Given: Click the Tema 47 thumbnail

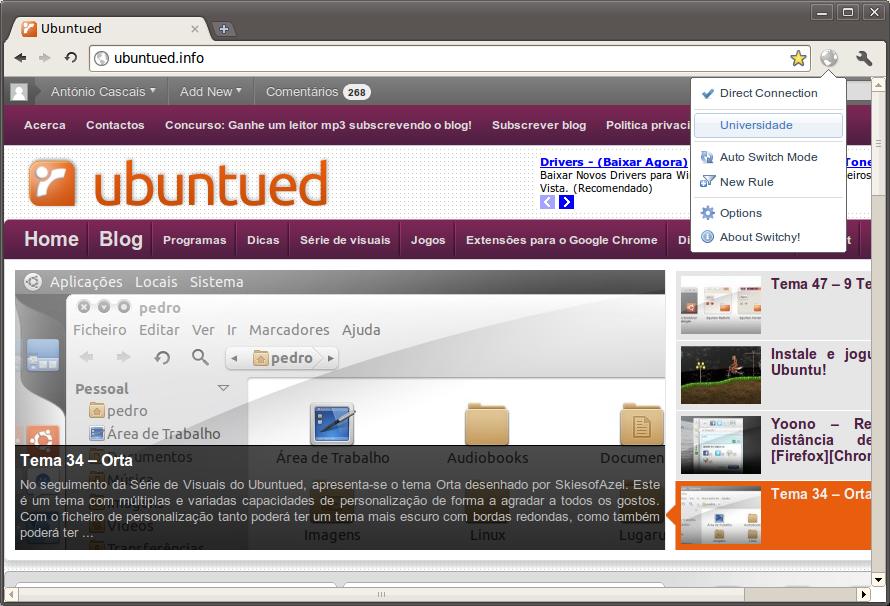Looking at the screenshot, I should coord(721,305).
